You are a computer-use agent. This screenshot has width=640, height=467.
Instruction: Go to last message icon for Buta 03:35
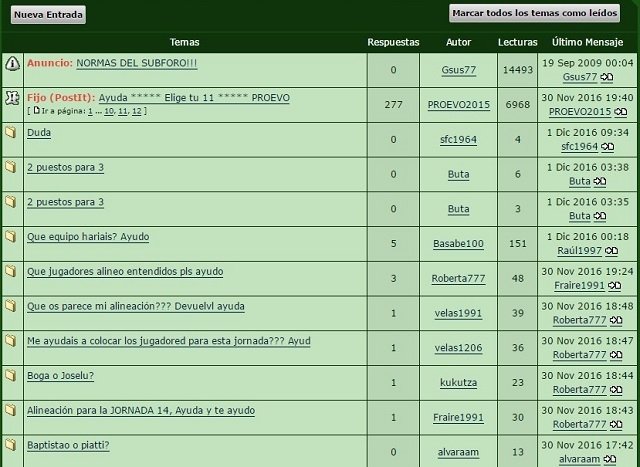600,216
